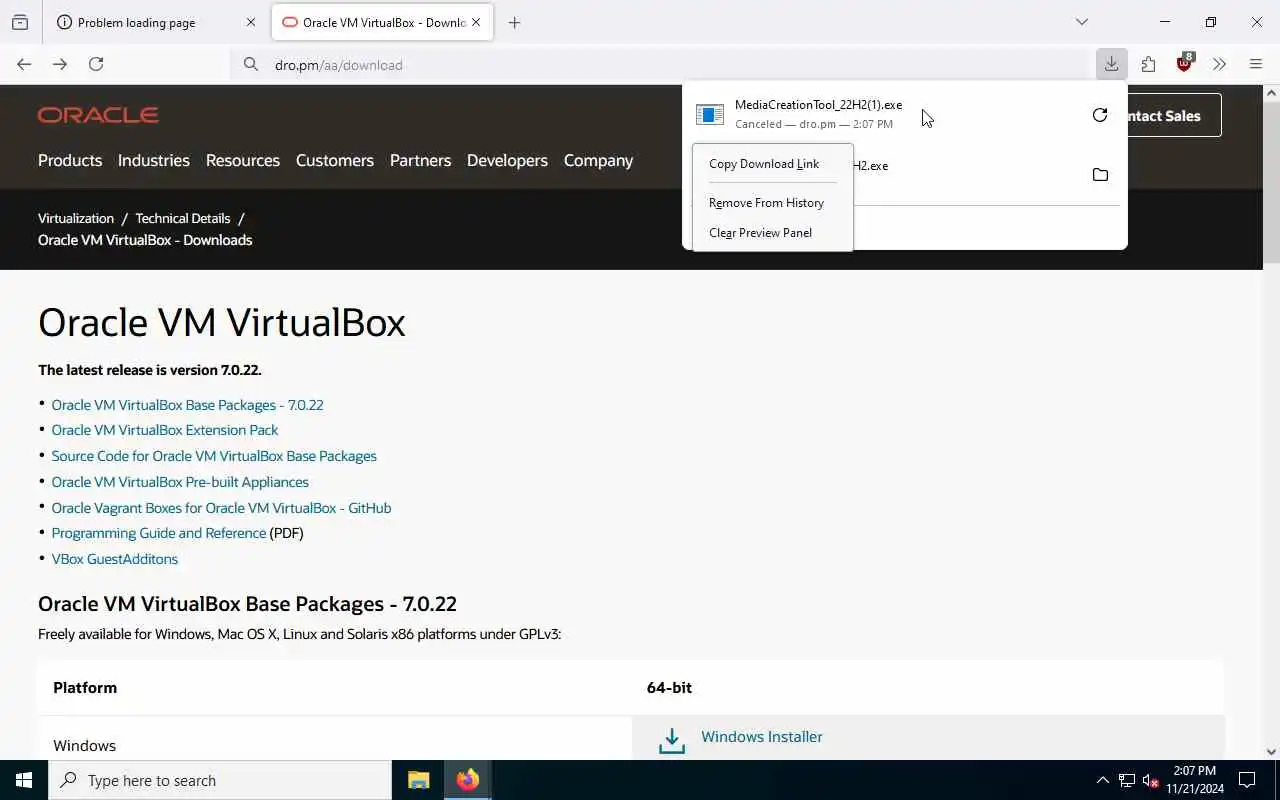
Task: Click the Contact Sales button
Action: 1172,115
